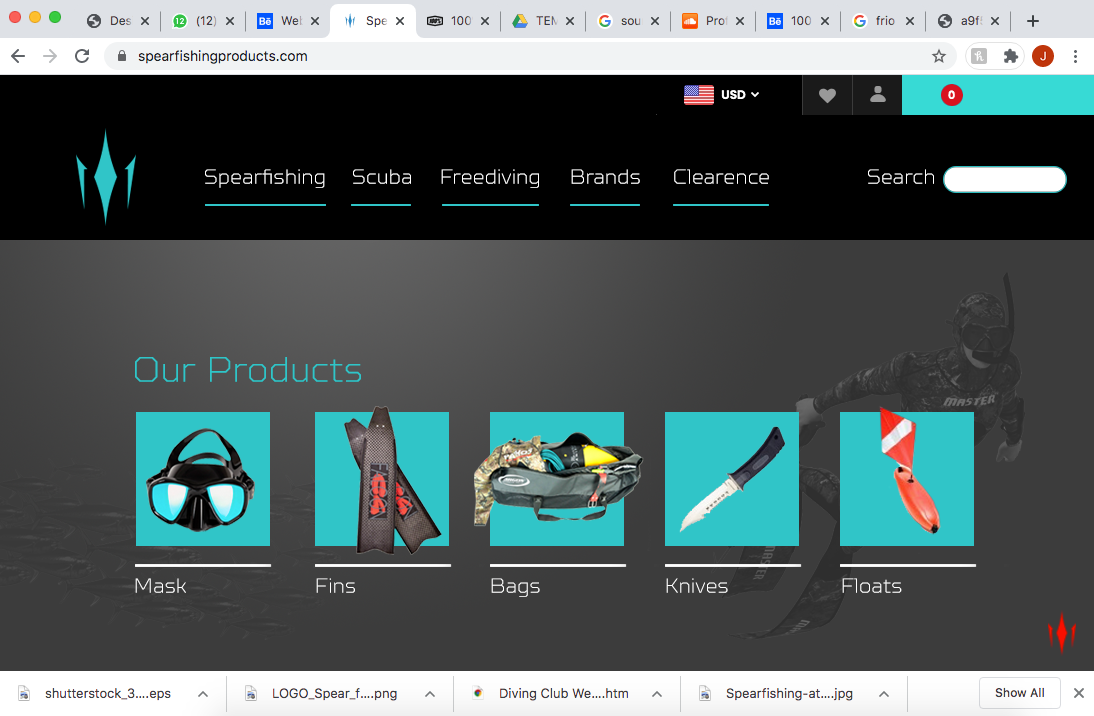The image size is (1094, 716).
Task: Click the trident site logo in header
Action: pos(106,176)
